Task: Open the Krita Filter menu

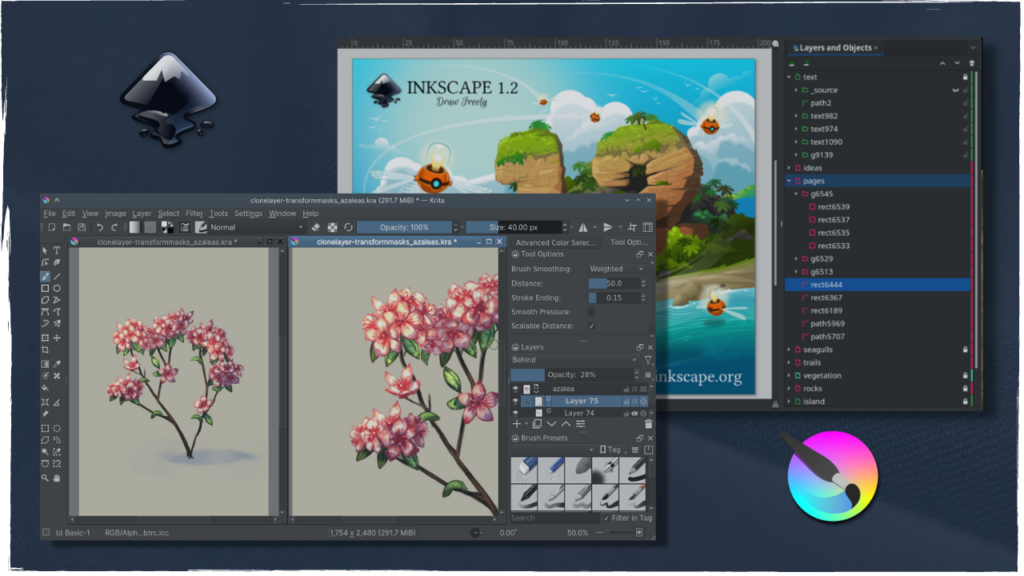Action: pyautogui.click(x=194, y=214)
